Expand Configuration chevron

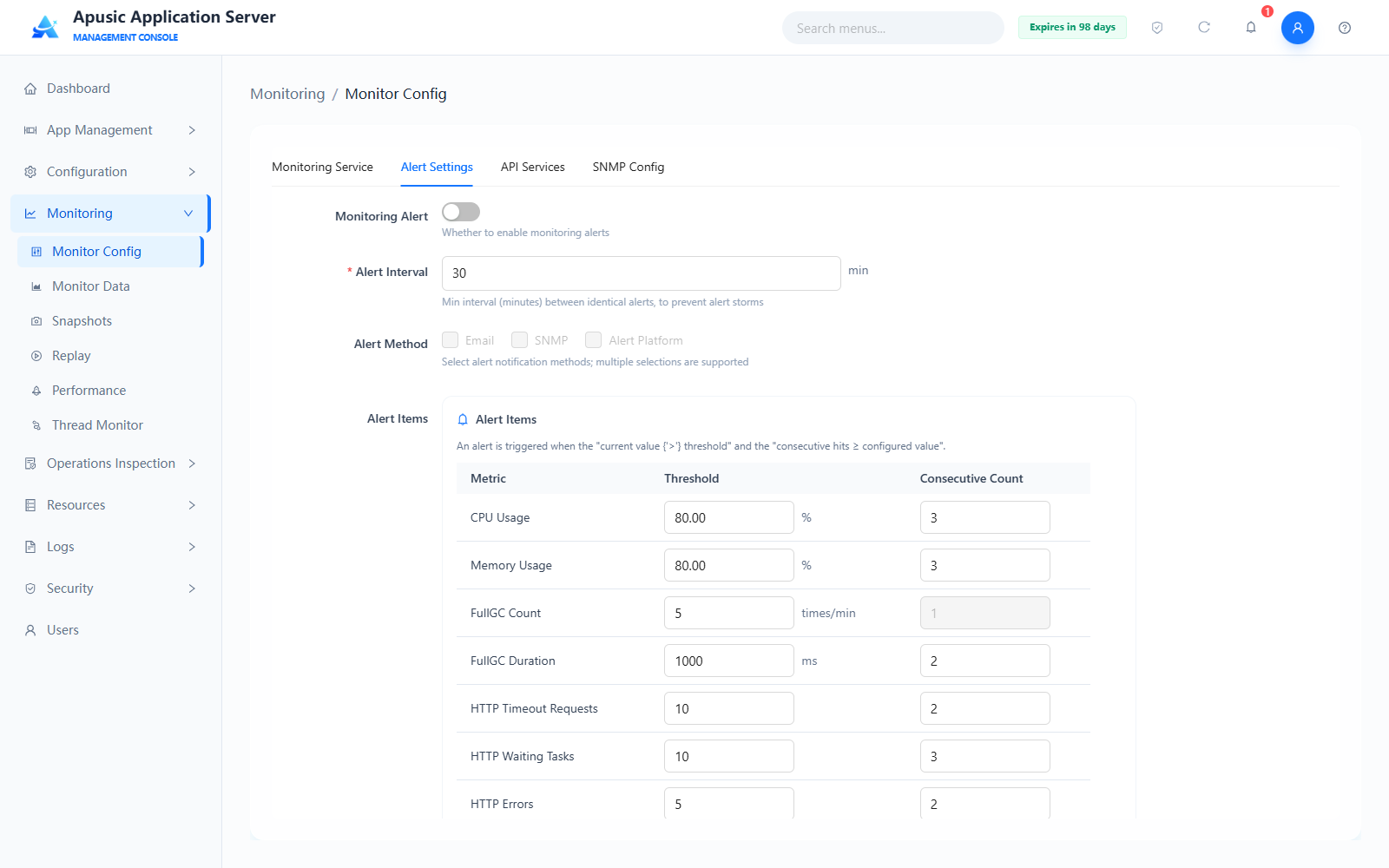tap(192, 172)
